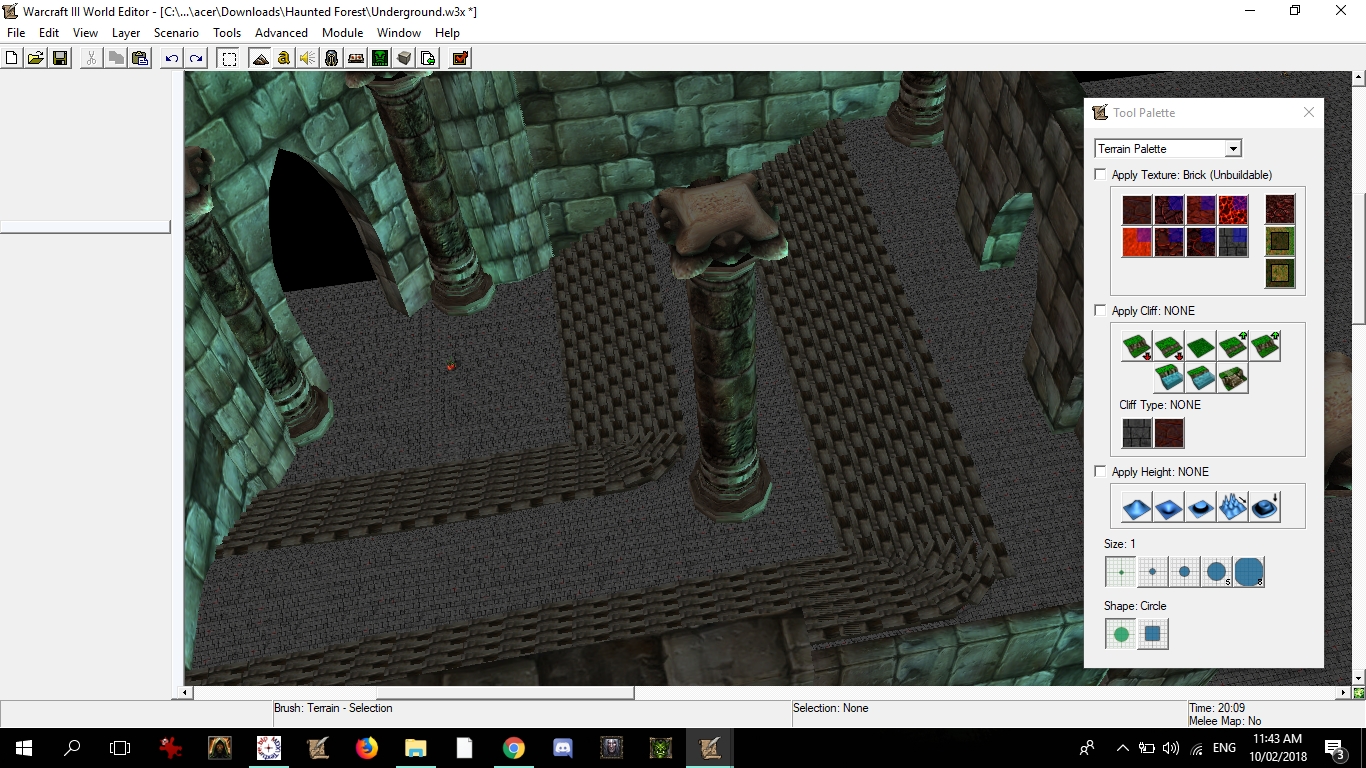Close the Tool Palette window

[x=1308, y=113]
